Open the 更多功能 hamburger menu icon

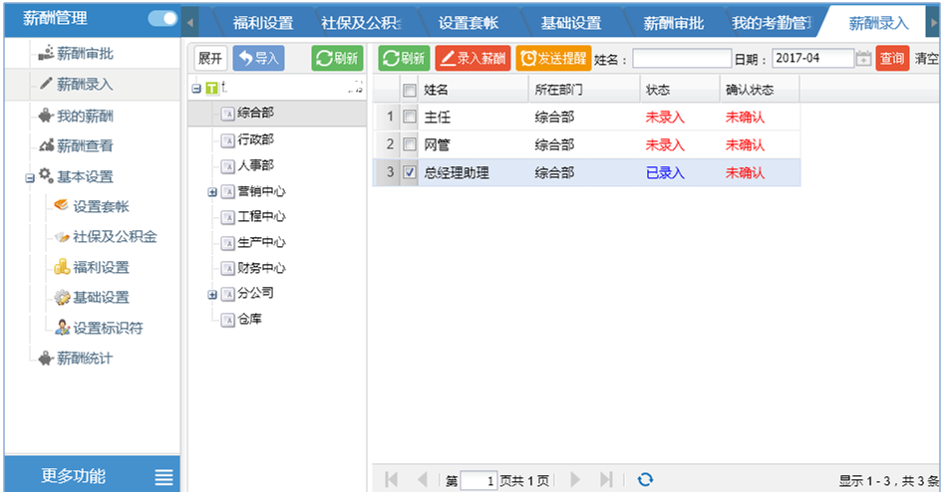coord(163,477)
